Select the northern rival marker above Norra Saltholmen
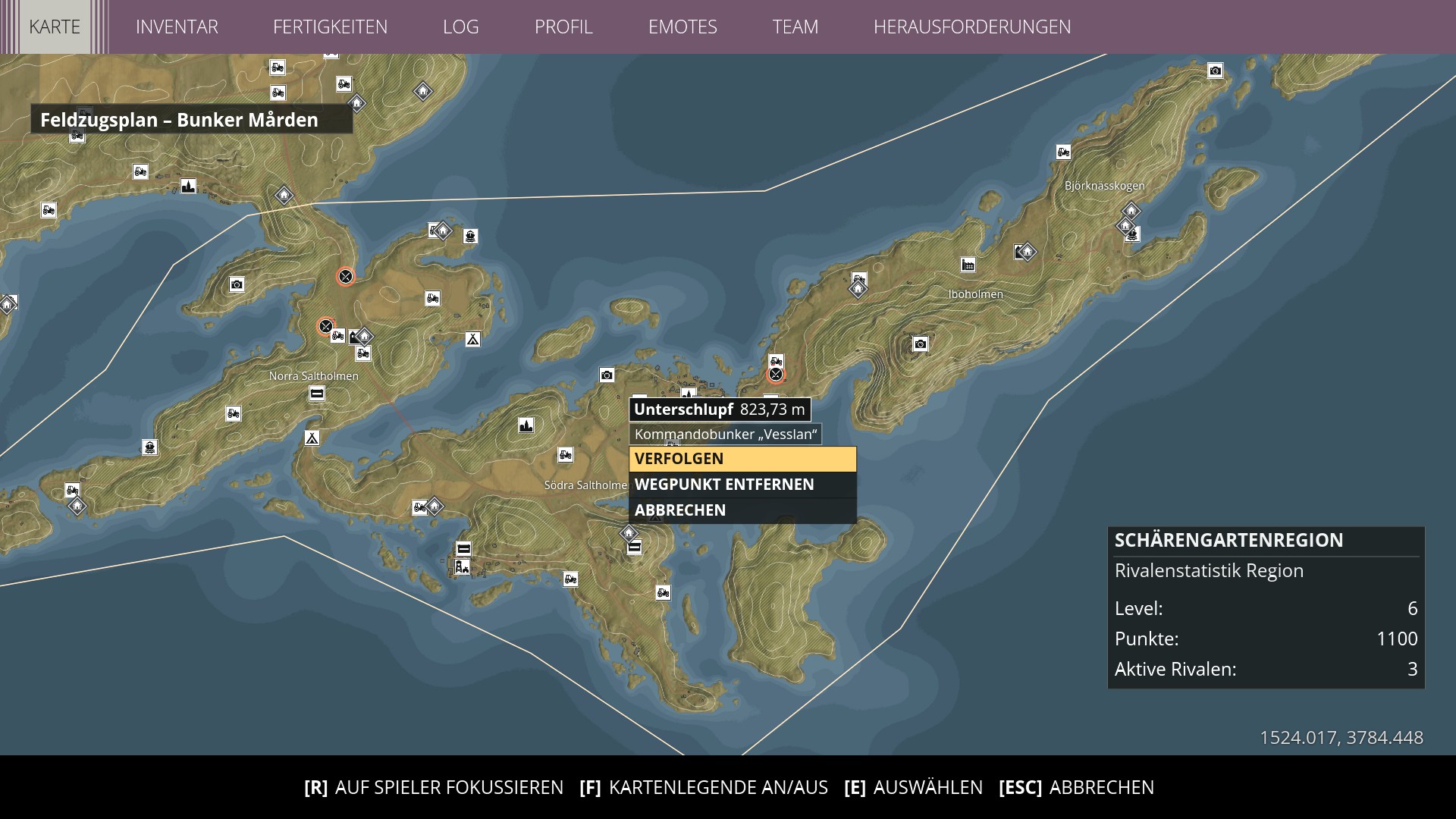This screenshot has height=819, width=1456. click(x=345, y=277)
